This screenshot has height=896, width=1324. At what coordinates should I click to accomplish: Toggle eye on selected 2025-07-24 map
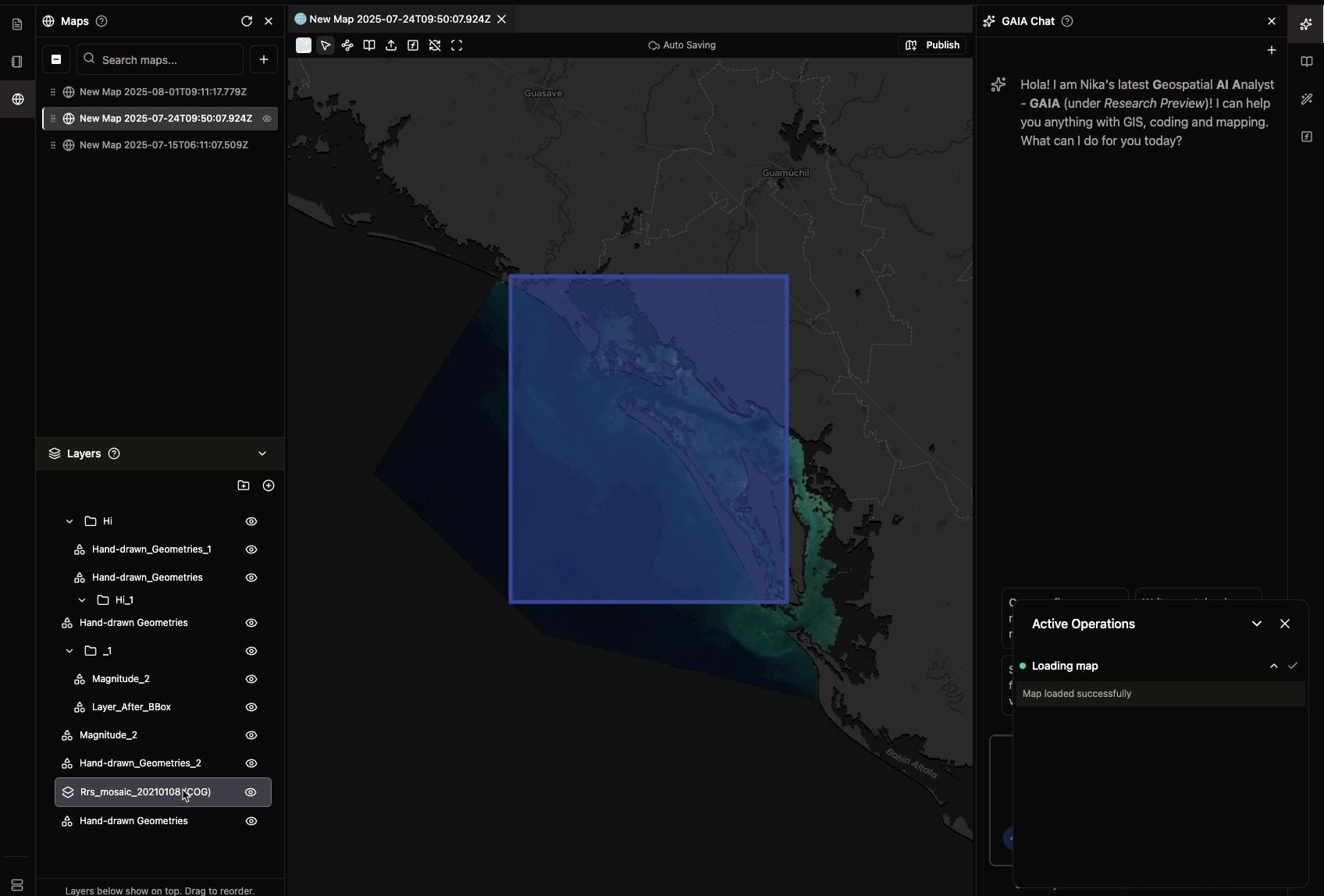(267, 119)
